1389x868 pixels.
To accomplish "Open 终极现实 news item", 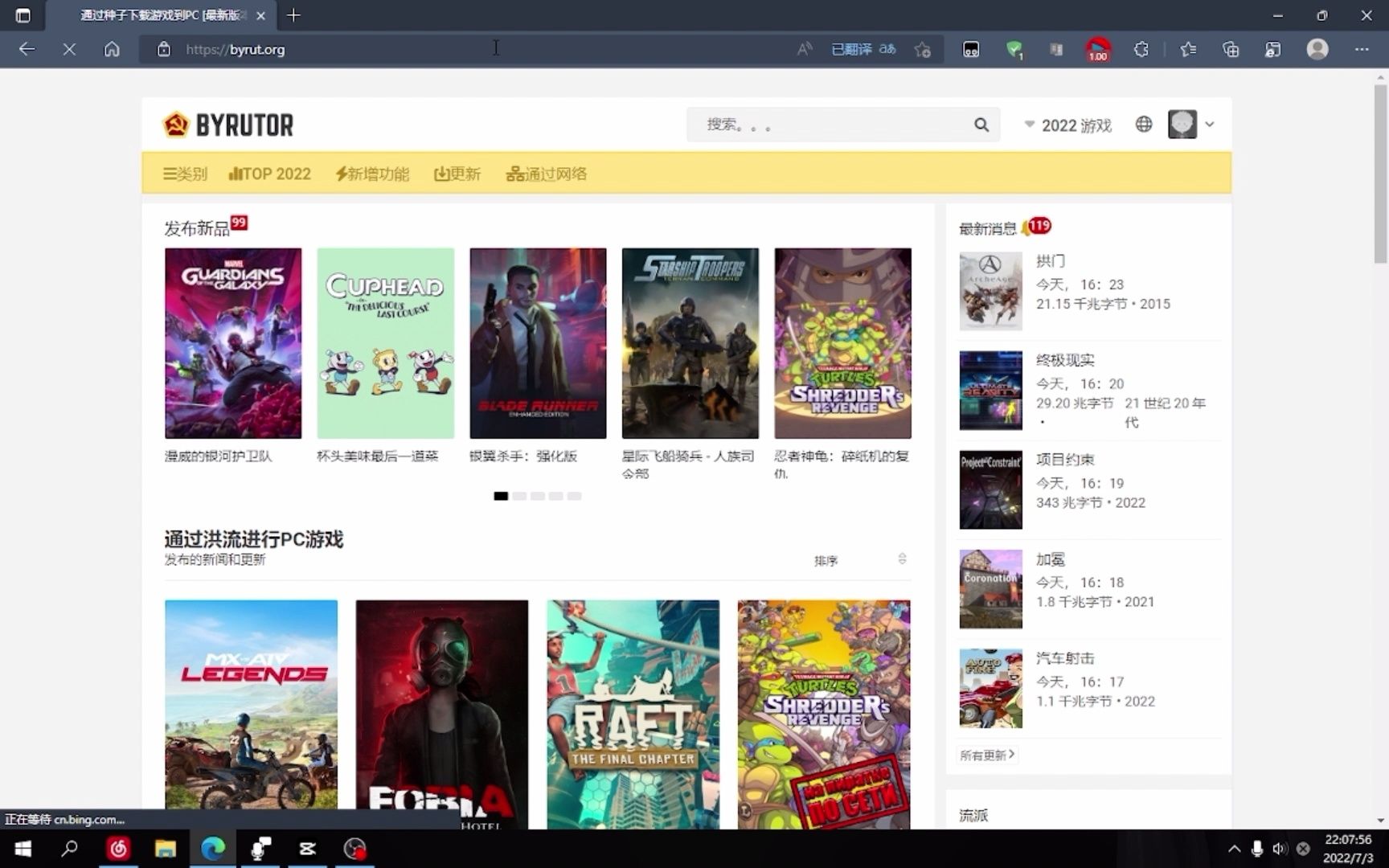I will 1089,391.
